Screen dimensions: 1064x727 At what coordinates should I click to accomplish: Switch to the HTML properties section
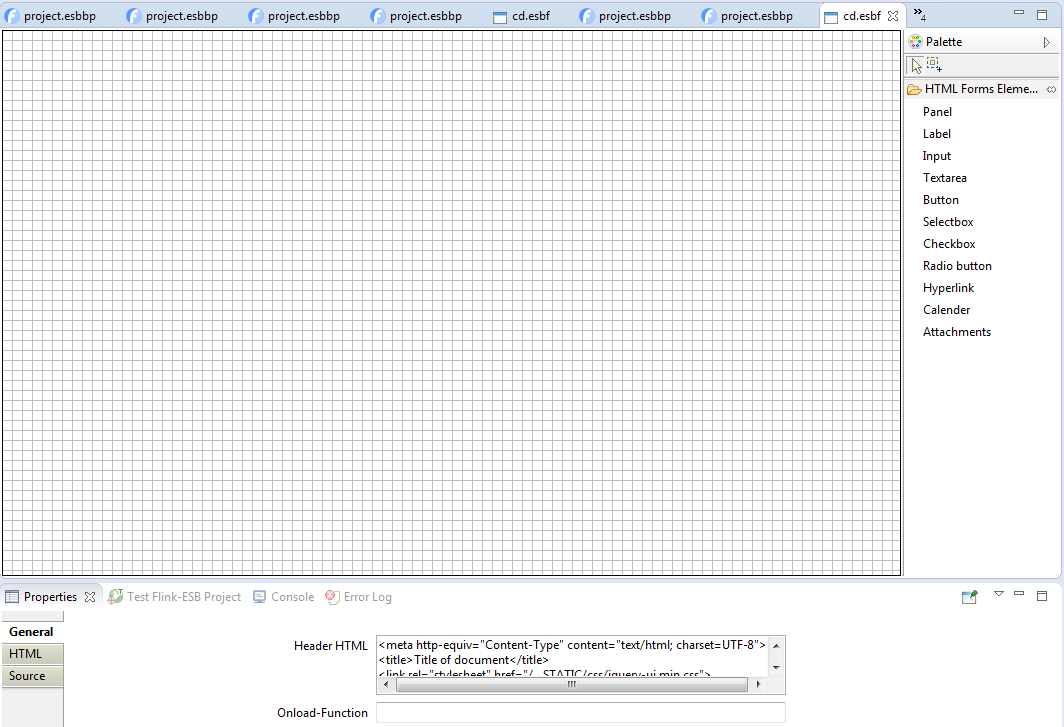click(26, 654)
